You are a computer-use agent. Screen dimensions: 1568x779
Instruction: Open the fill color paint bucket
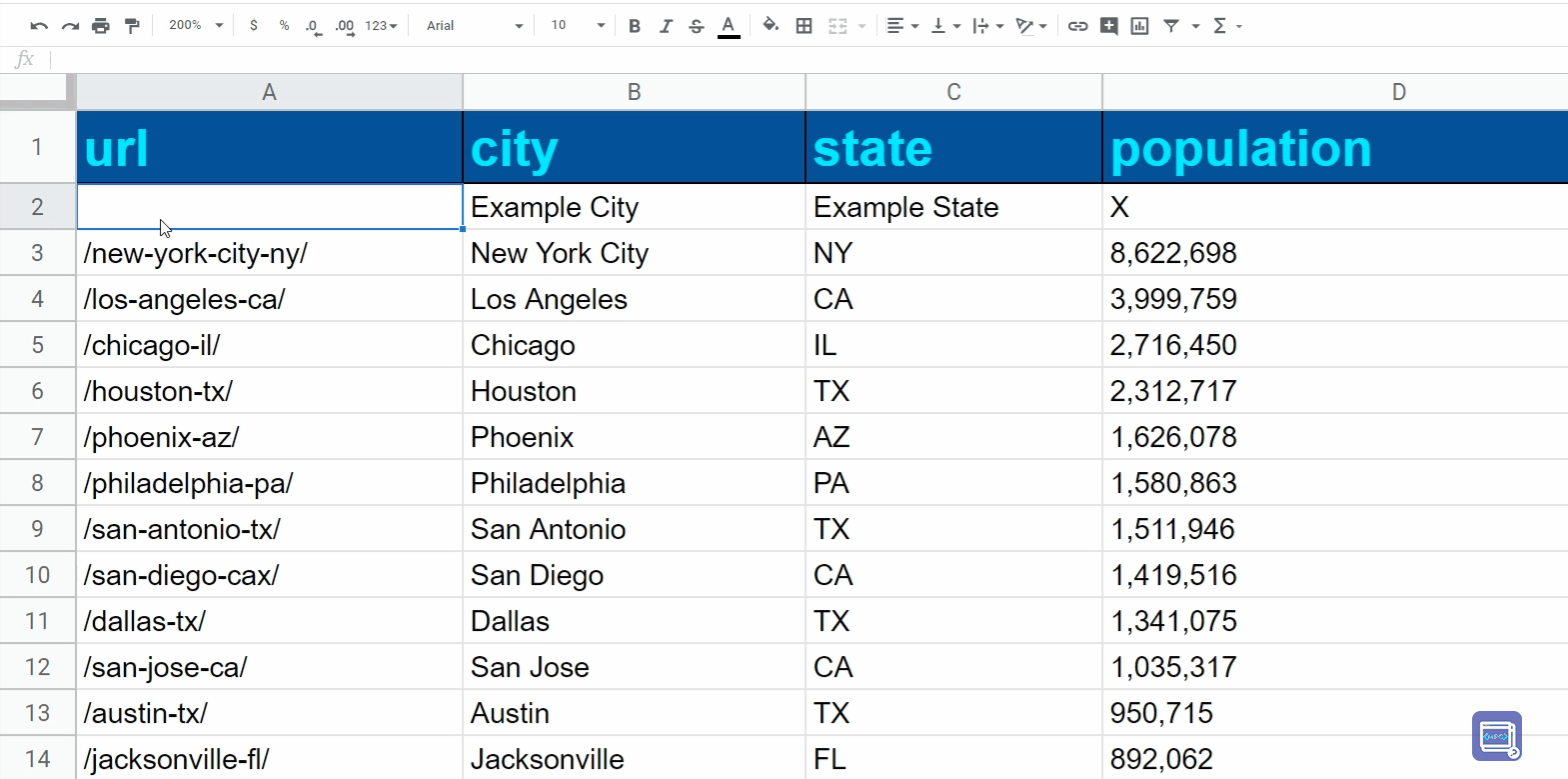tap(770, 26)
